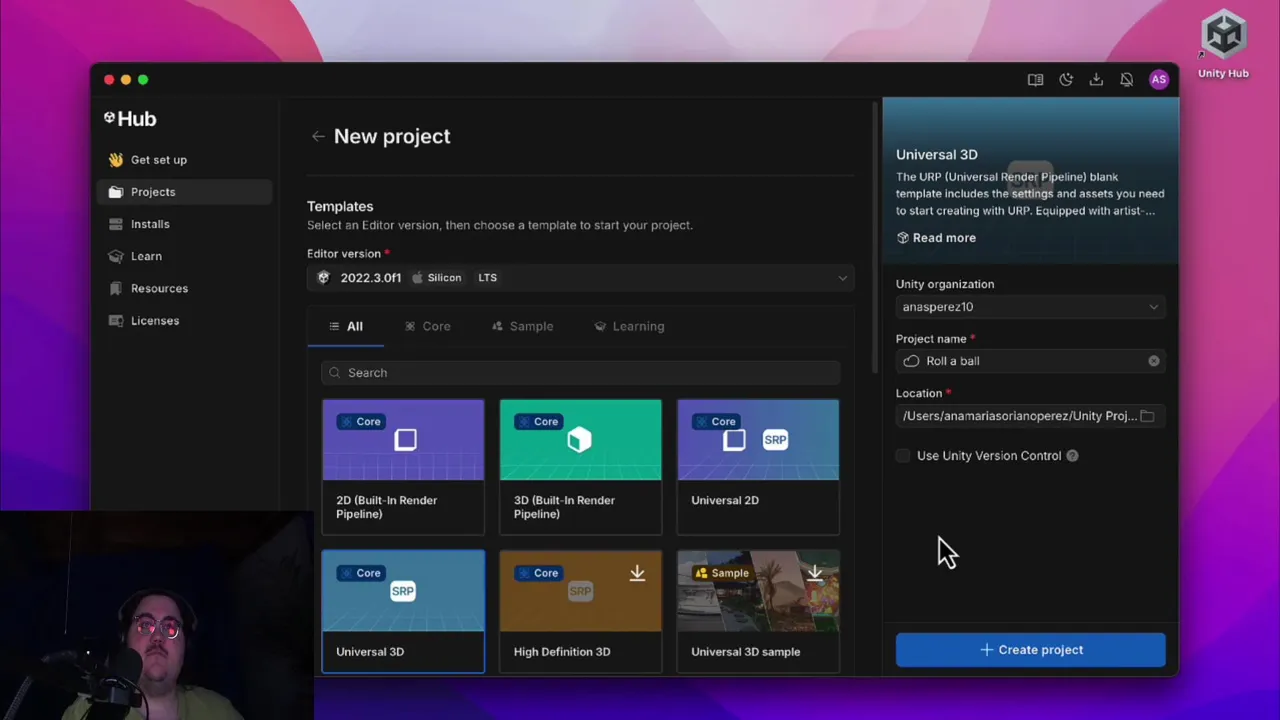
Task: Click the Get set up hand icon
Action: click(x=116, y=160)
